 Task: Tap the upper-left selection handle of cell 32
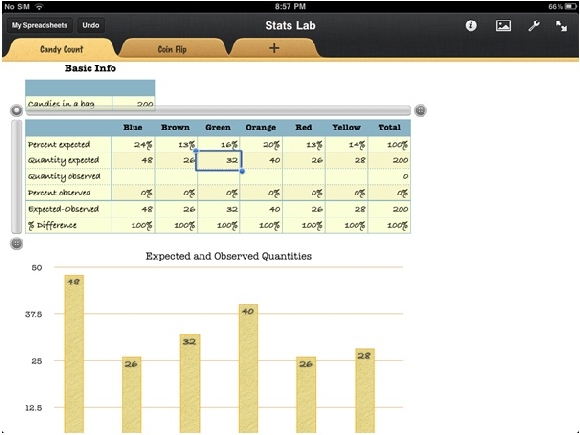coord(196,151)
